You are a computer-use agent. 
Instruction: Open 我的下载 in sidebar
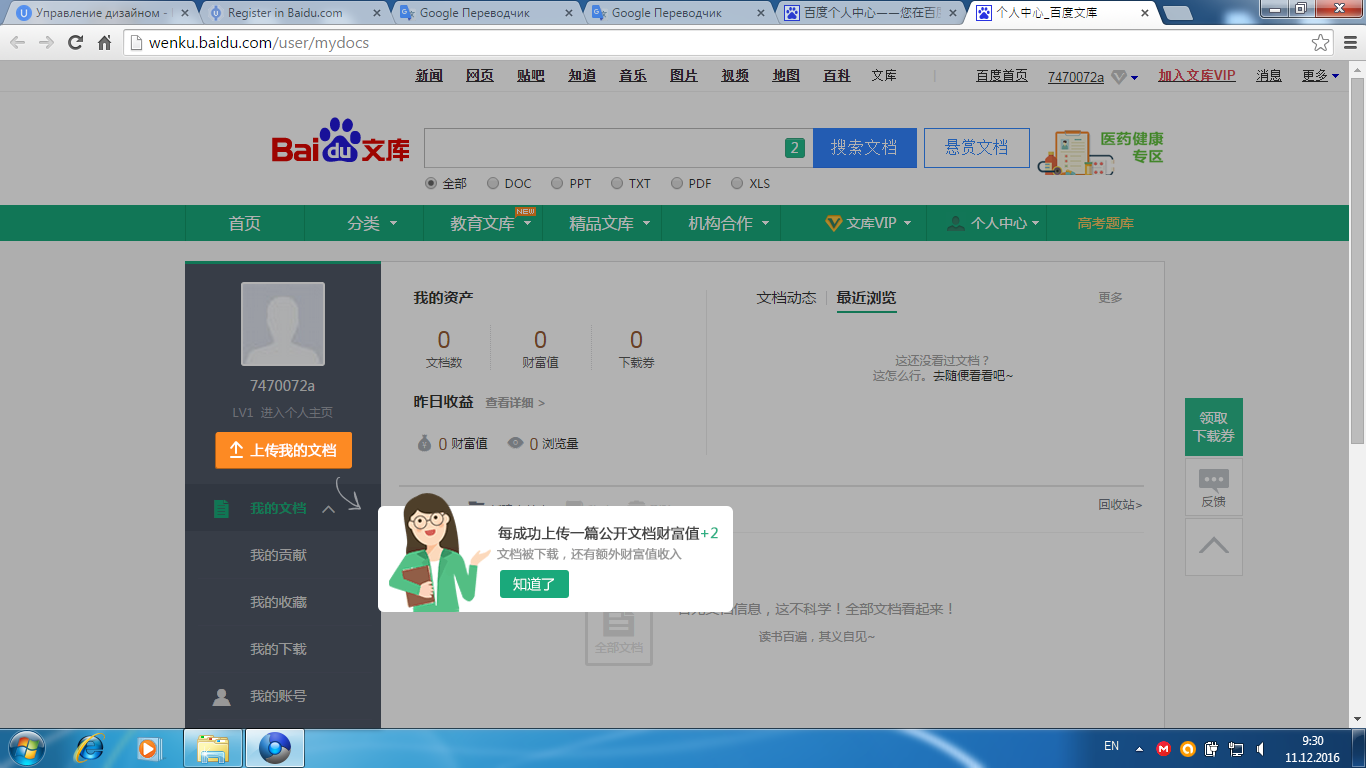click(x=278, y=649)
